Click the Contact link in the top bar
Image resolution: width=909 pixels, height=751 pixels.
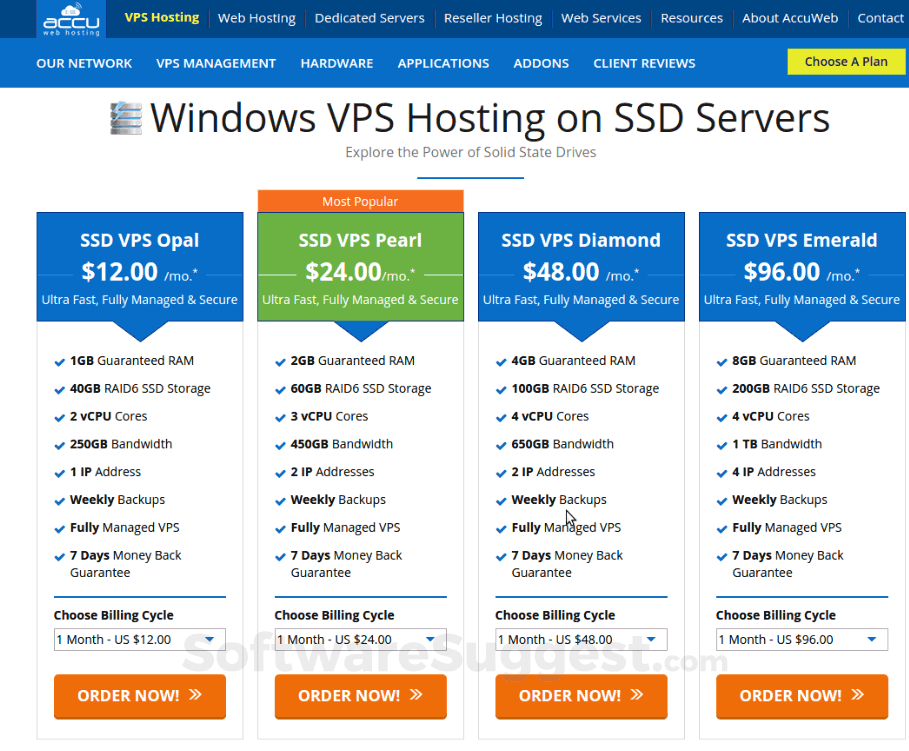pyautogui.click(x=880, y=18)
